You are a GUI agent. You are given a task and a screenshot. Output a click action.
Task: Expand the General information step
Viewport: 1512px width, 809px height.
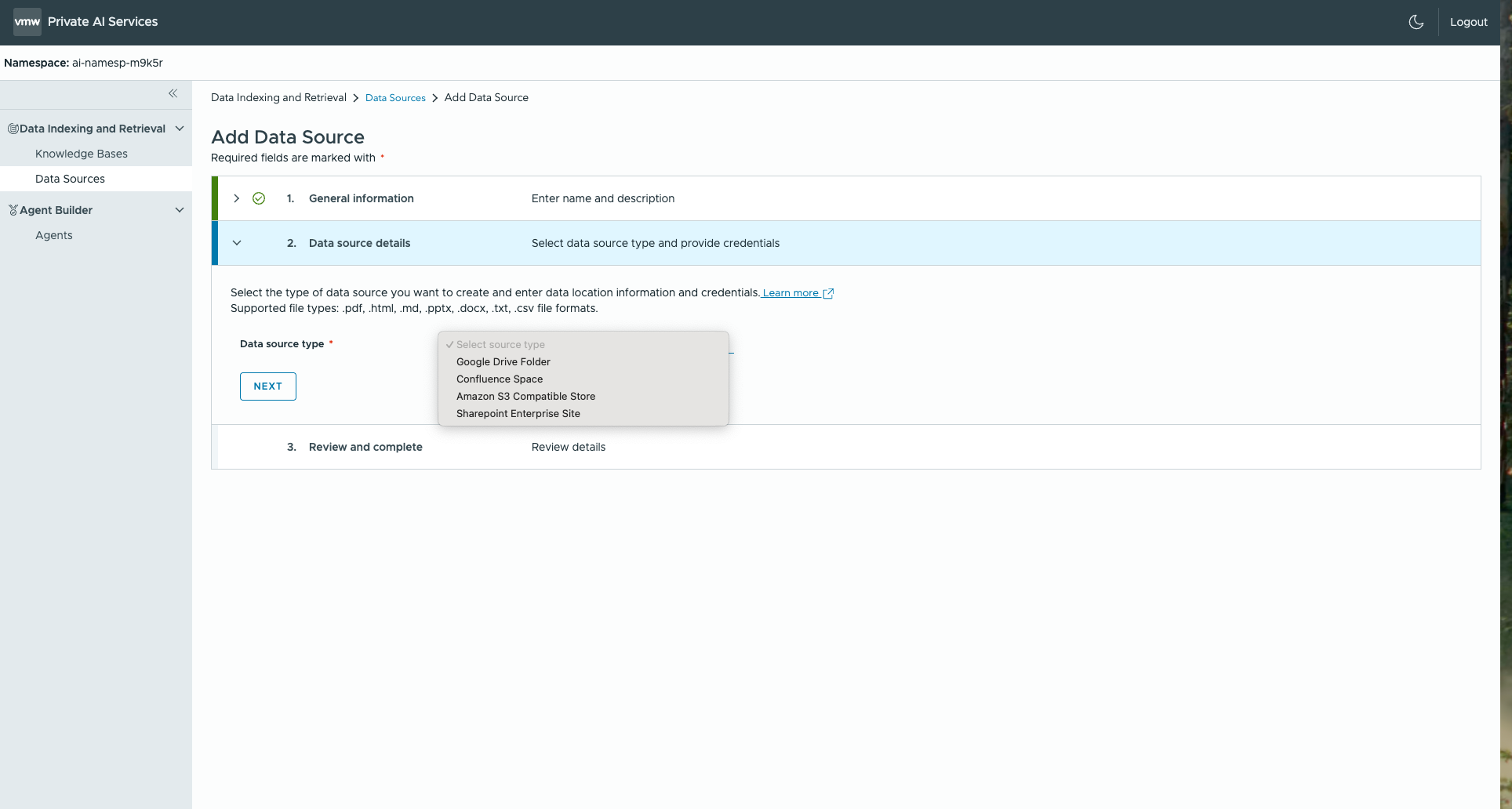(236, 198)
